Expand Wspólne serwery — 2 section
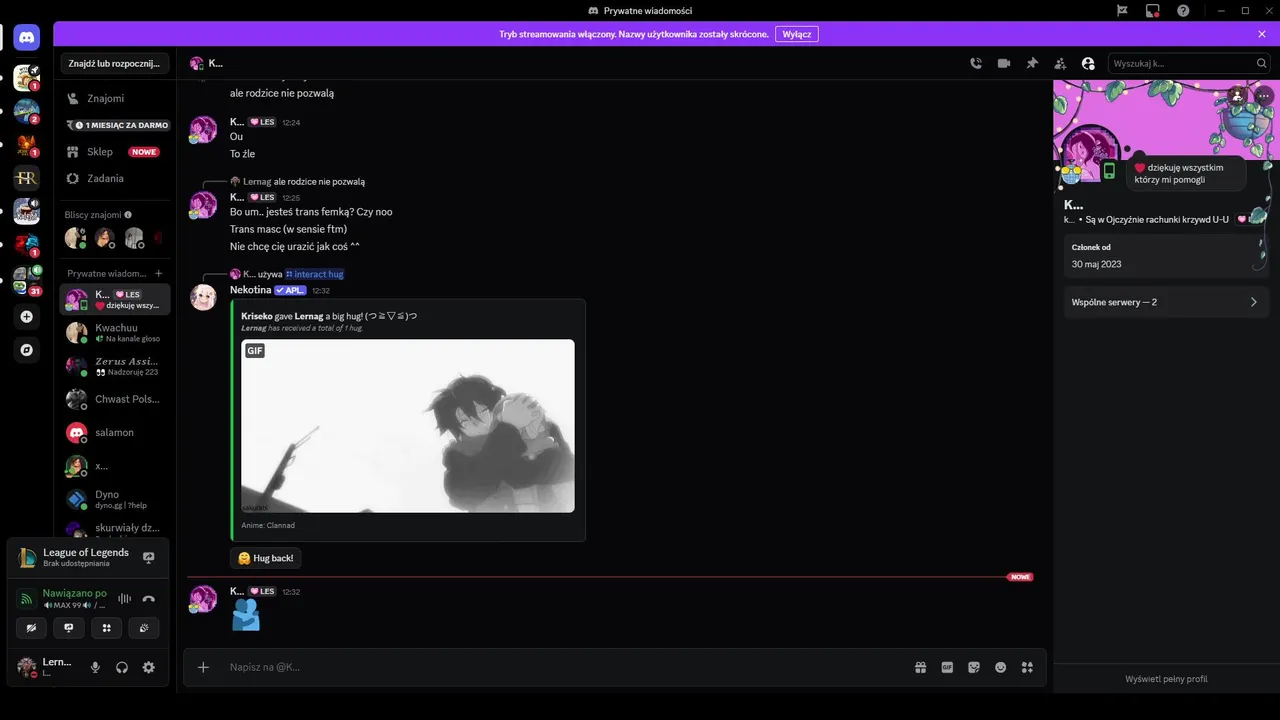1280x720 pixels. 1165,302
